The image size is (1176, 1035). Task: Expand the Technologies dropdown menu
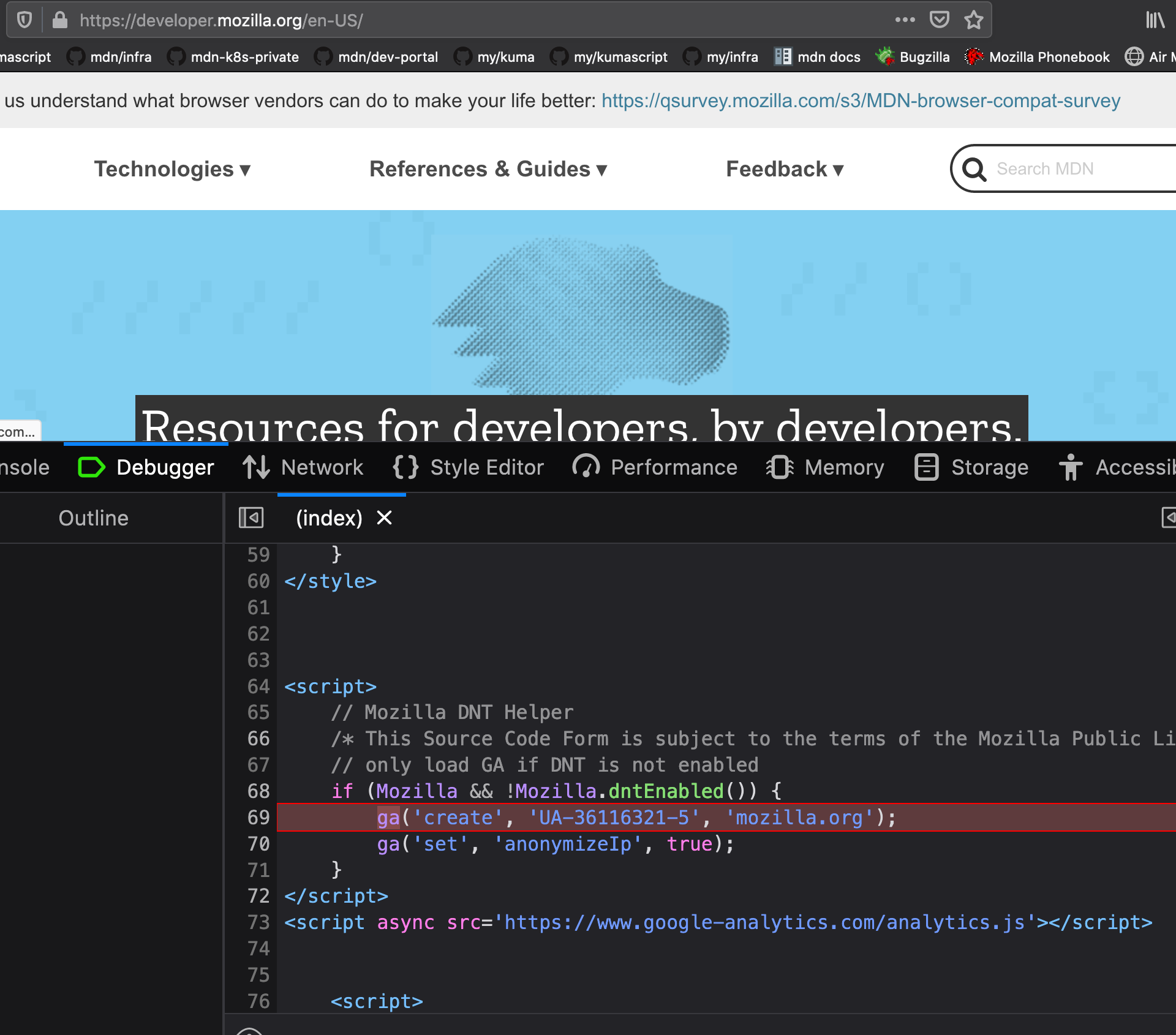[x=172, y=169]
